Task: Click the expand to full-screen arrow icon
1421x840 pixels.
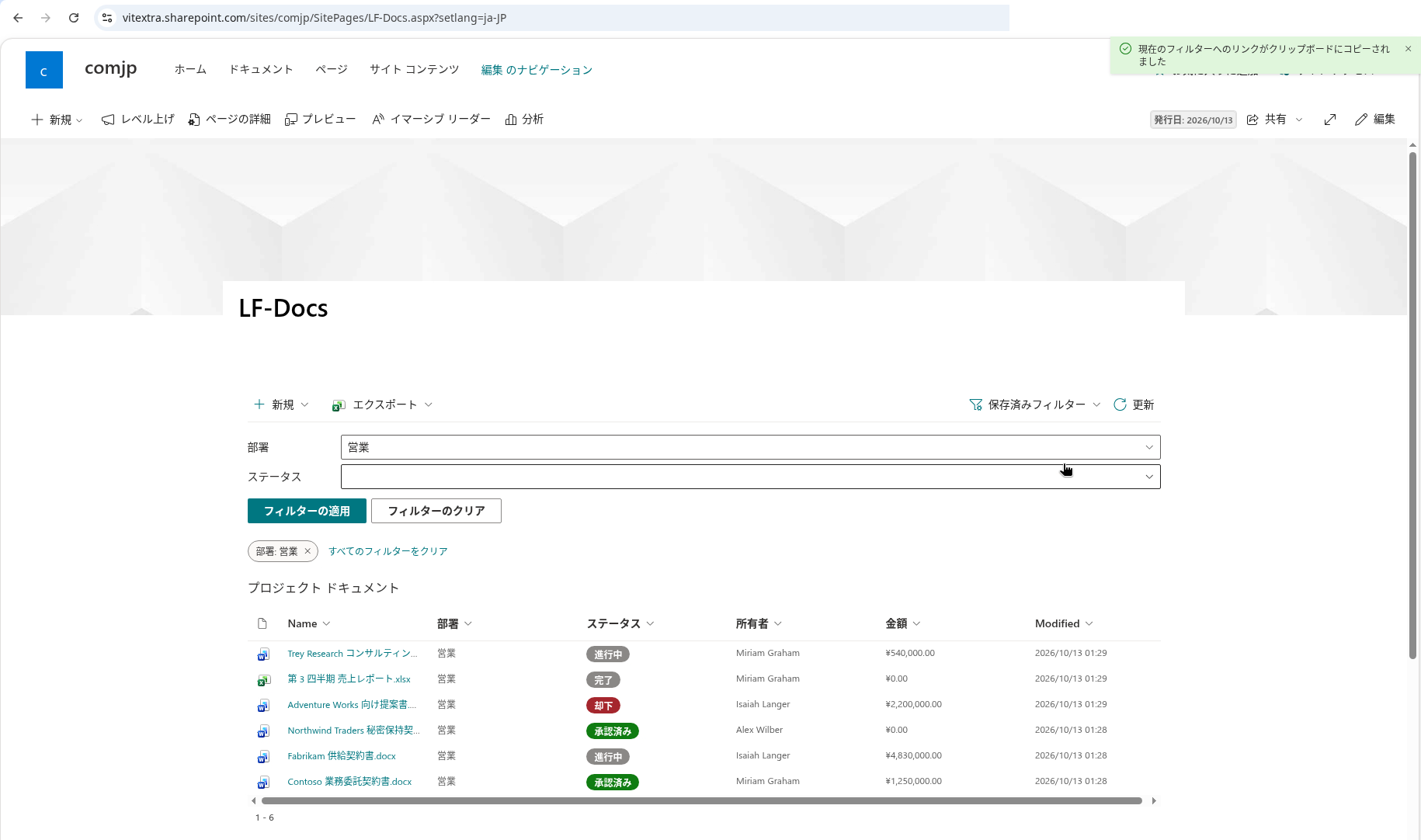Action: pos(1330,120)
